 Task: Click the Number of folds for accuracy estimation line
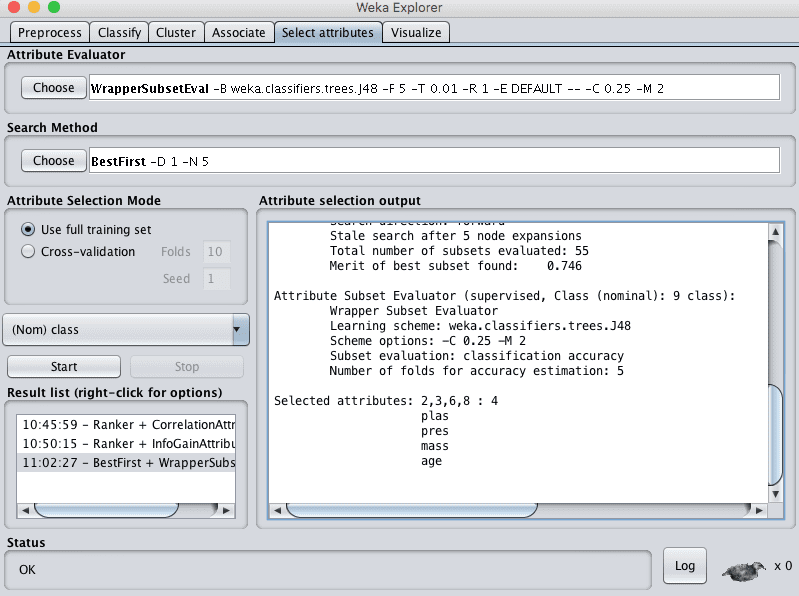coord(476,371)
